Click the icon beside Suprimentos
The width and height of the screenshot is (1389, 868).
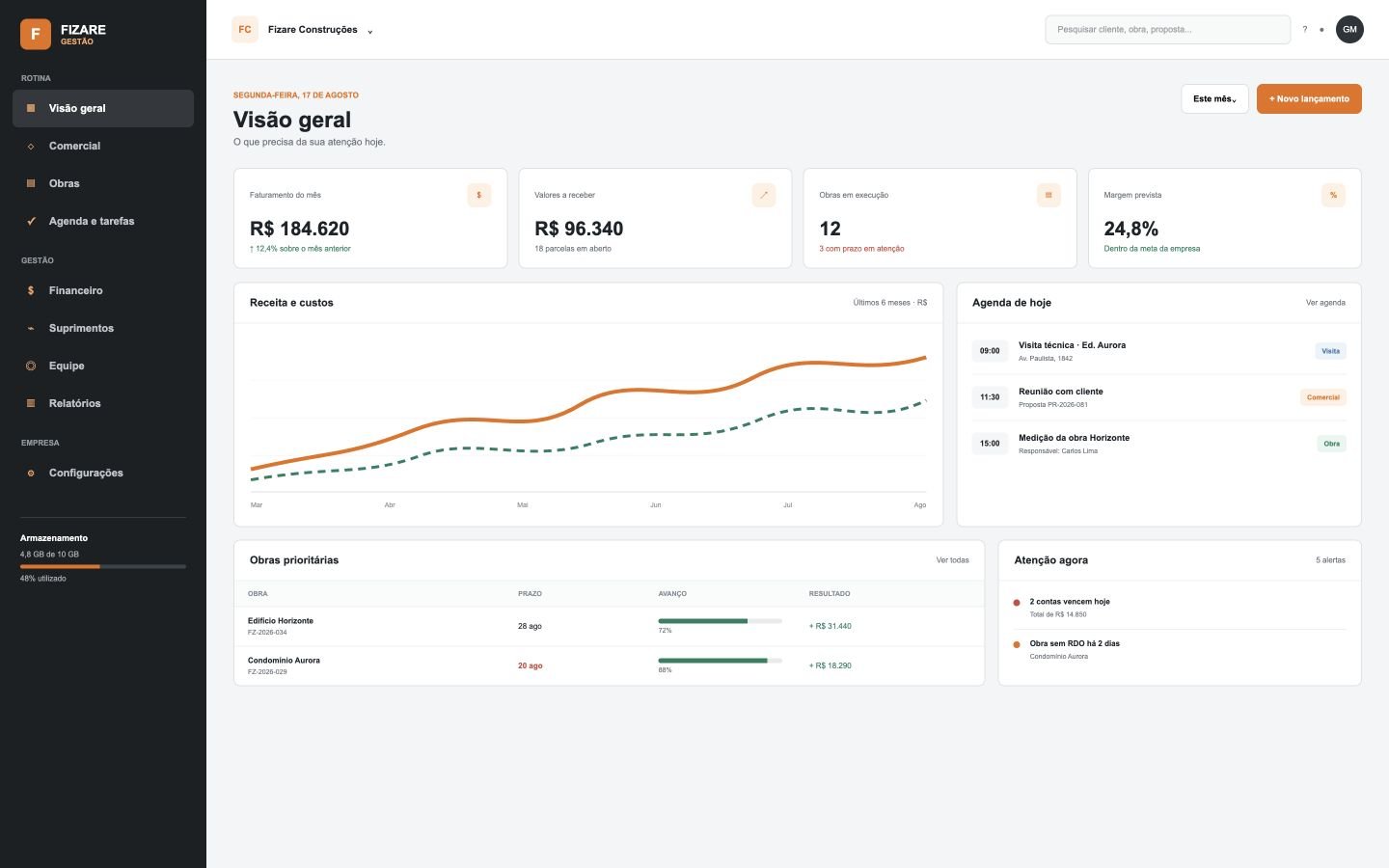pyautogui.click(x=31, y=328)
